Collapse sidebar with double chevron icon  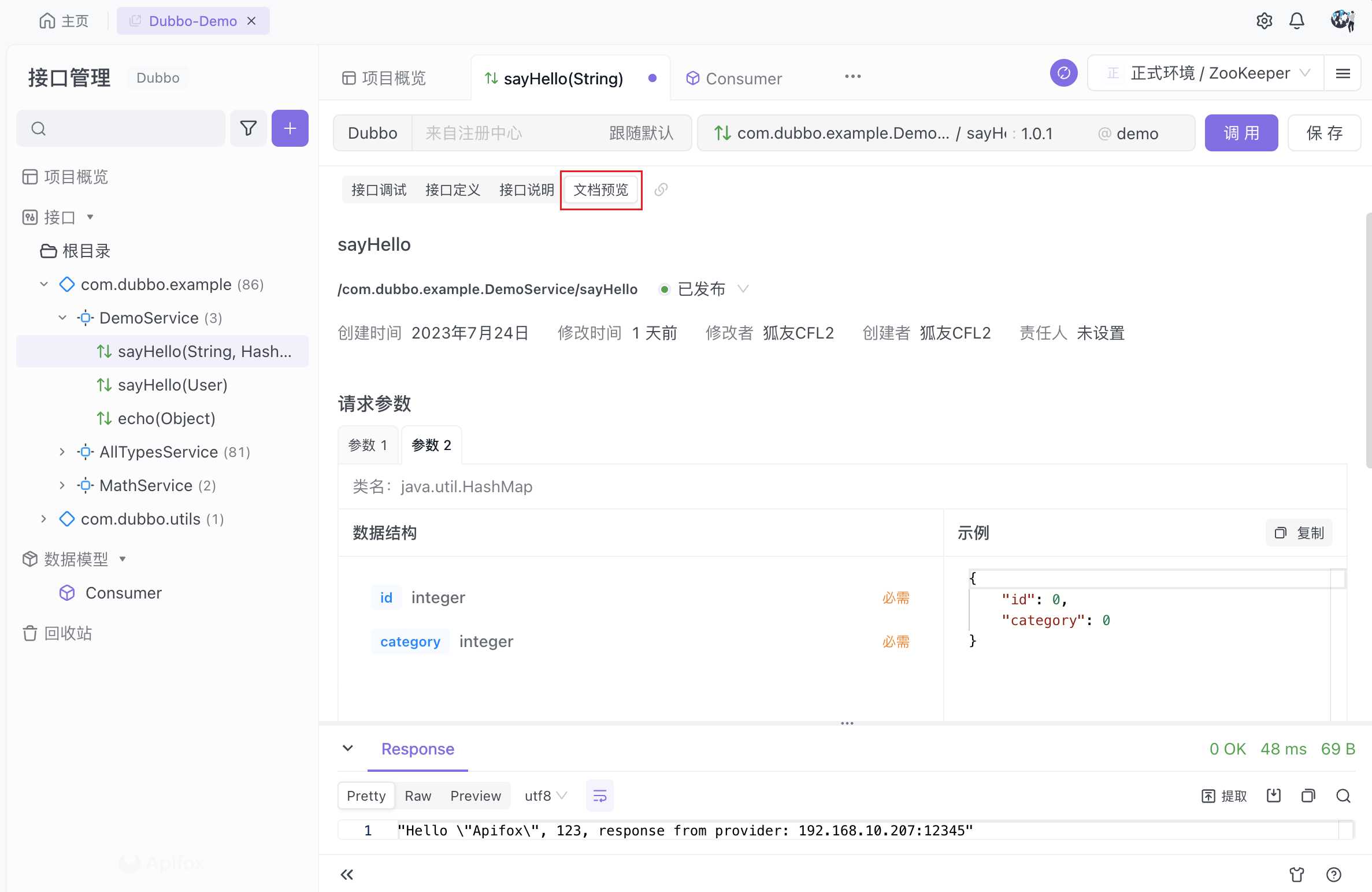pos(347,875)
